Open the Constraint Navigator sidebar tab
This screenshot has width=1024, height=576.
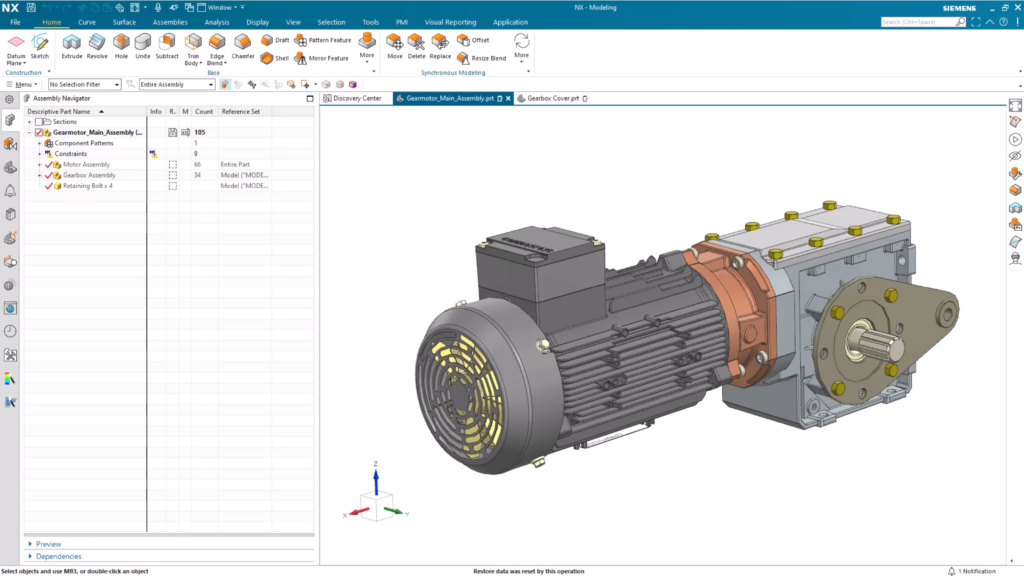[x=10, y=144]
